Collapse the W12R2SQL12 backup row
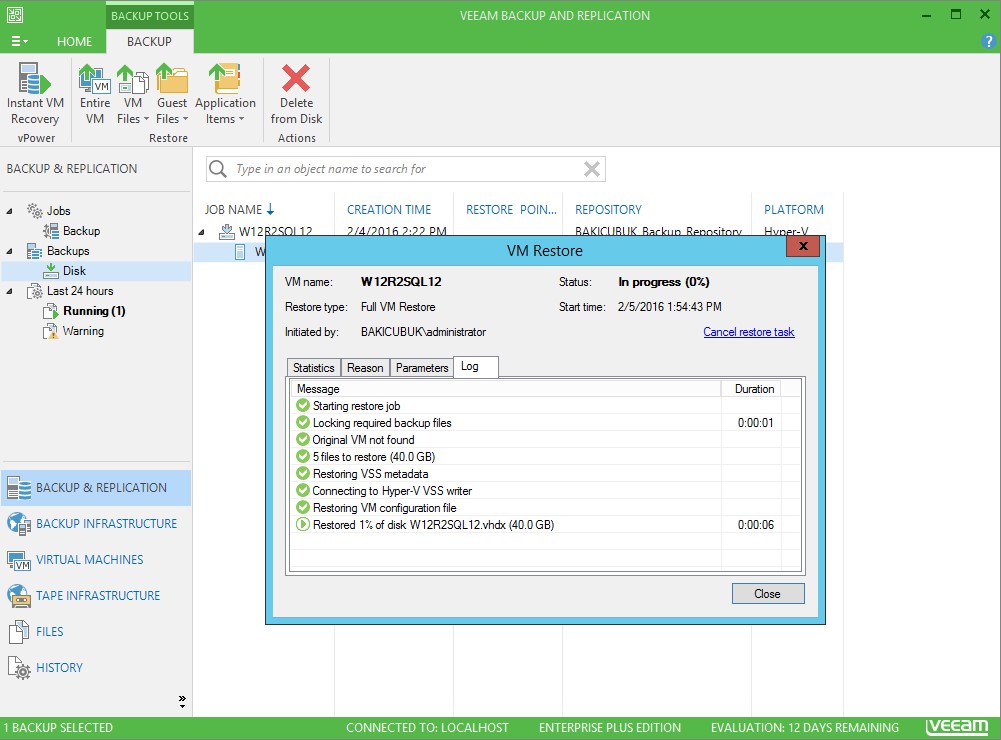 click(202, 232)
